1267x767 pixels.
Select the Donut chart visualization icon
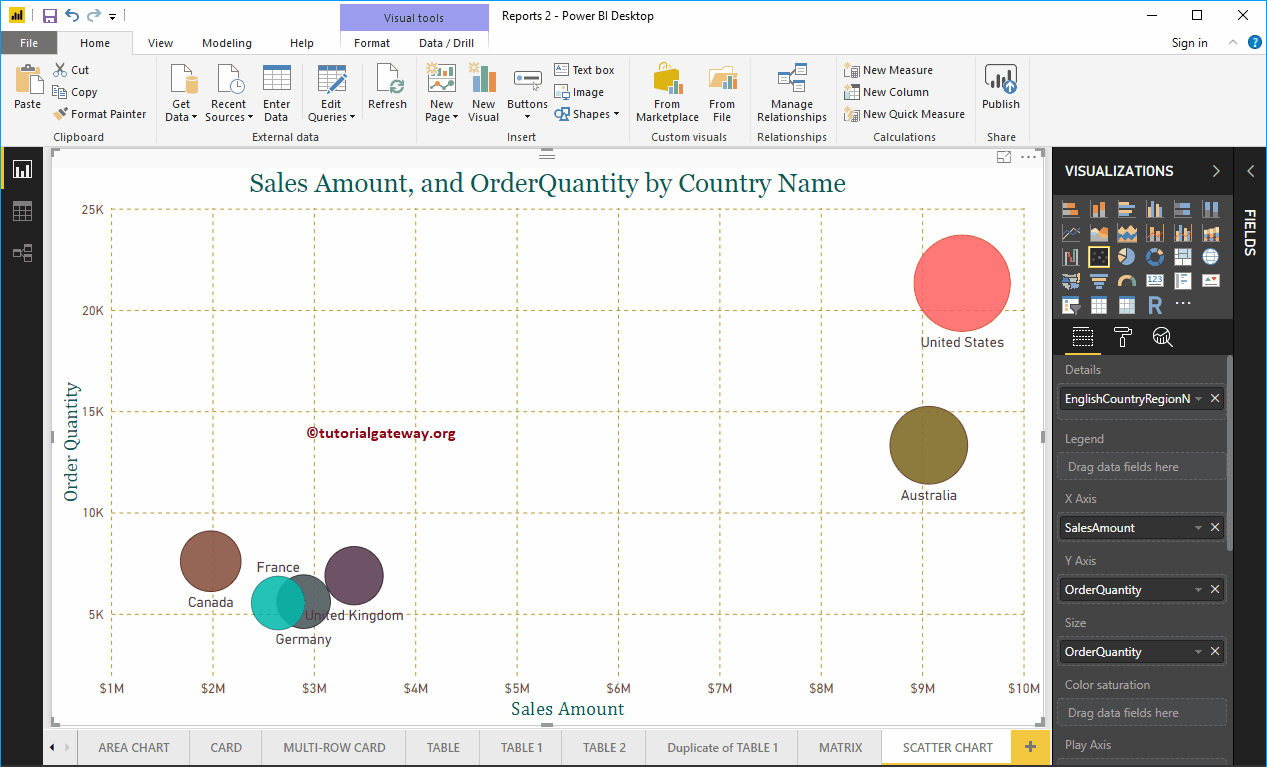[x=1155, y=256]
